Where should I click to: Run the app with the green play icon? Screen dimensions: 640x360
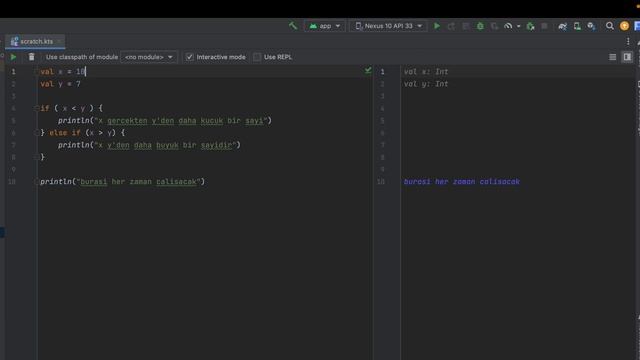click(437, 26)
